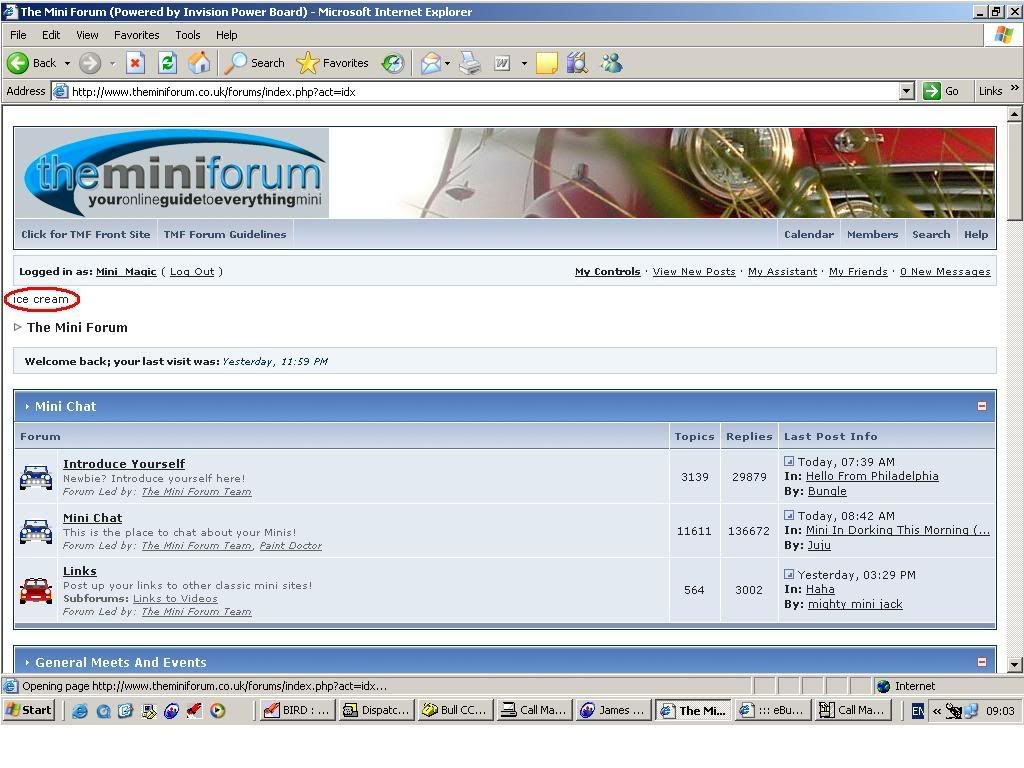The image size is (1024, 768).
Task: Switch to the Dispatc... taskbar window
Action: [x=377, y=711]
